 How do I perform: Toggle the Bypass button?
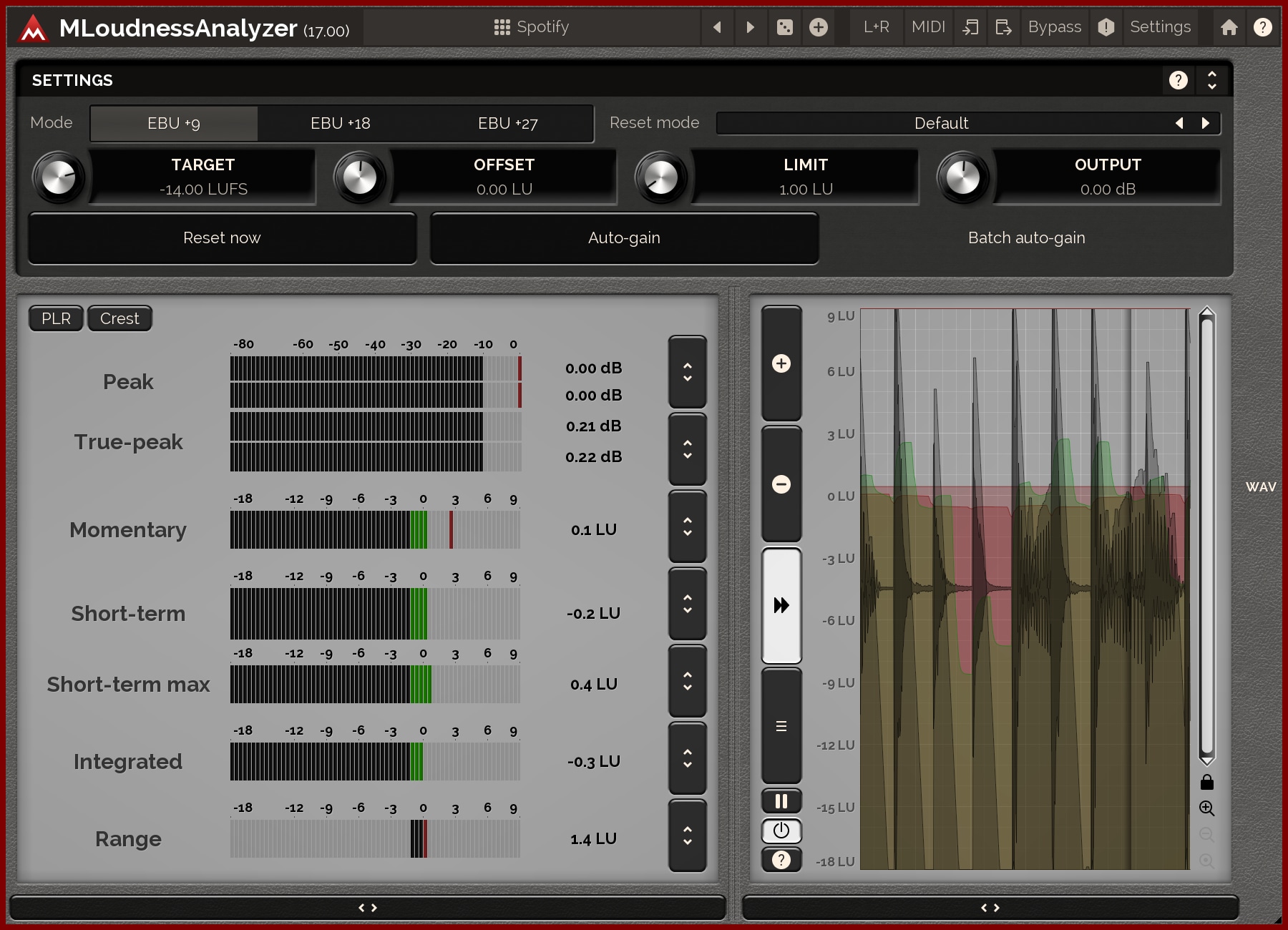point(1054,27)
